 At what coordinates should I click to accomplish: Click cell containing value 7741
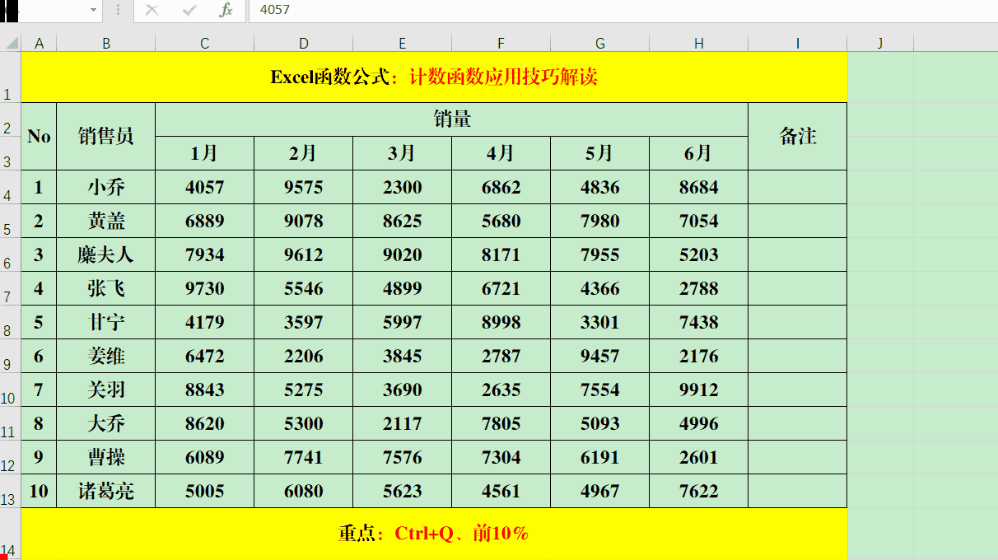point(304,457)
